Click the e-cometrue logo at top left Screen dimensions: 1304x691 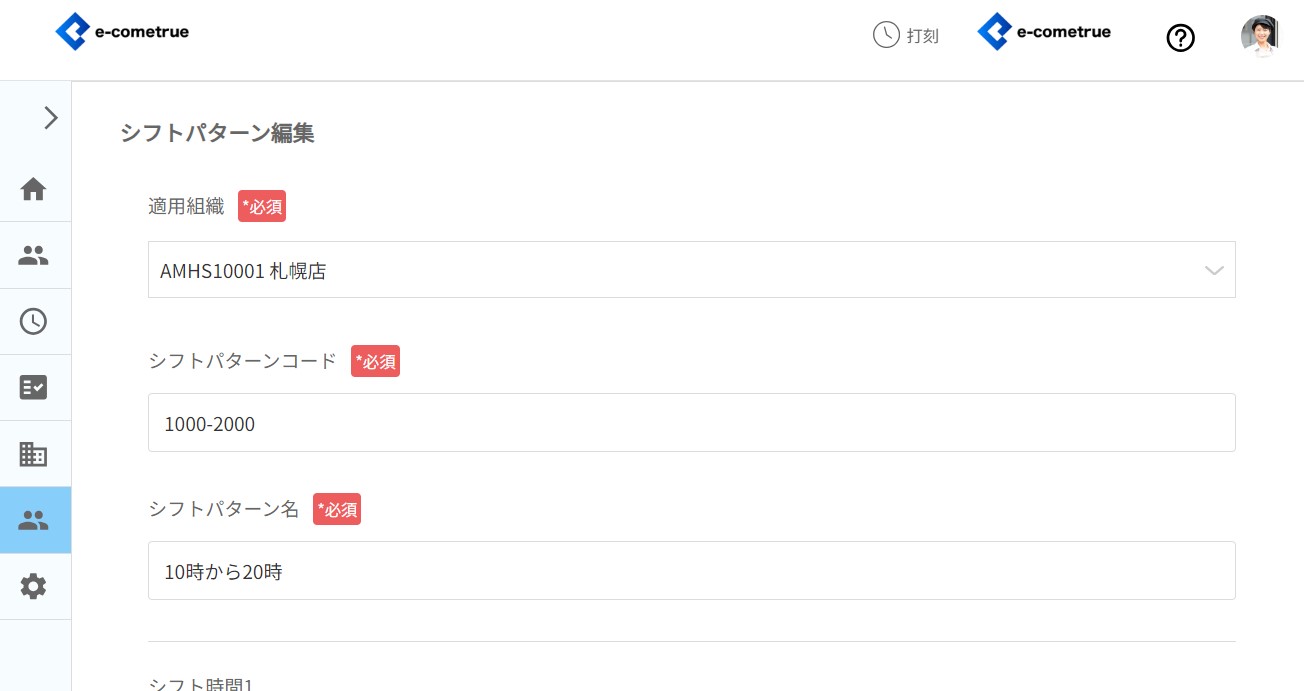[x=122, y=32]
